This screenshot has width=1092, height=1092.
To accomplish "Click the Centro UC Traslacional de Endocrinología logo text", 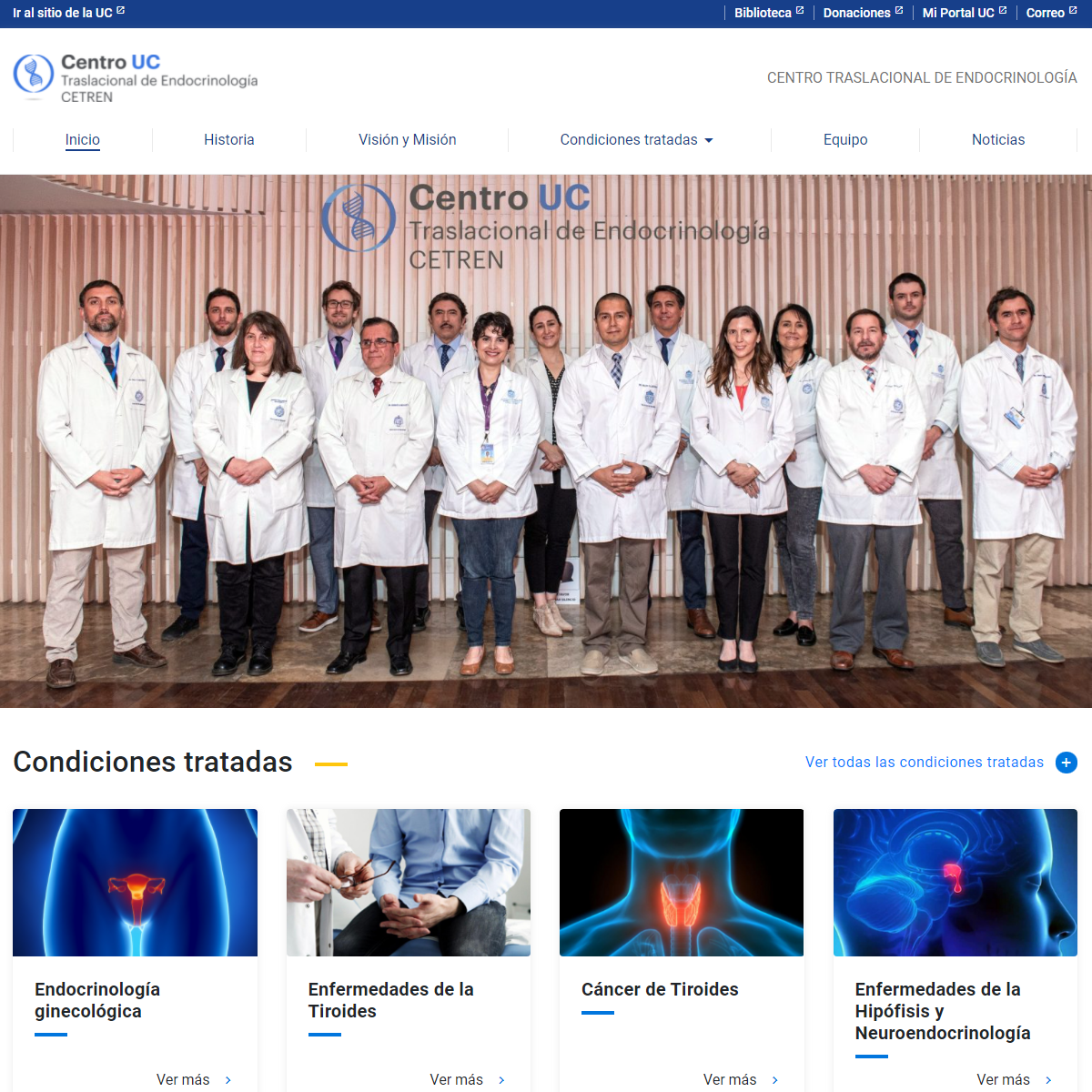I will click(159, 78).
